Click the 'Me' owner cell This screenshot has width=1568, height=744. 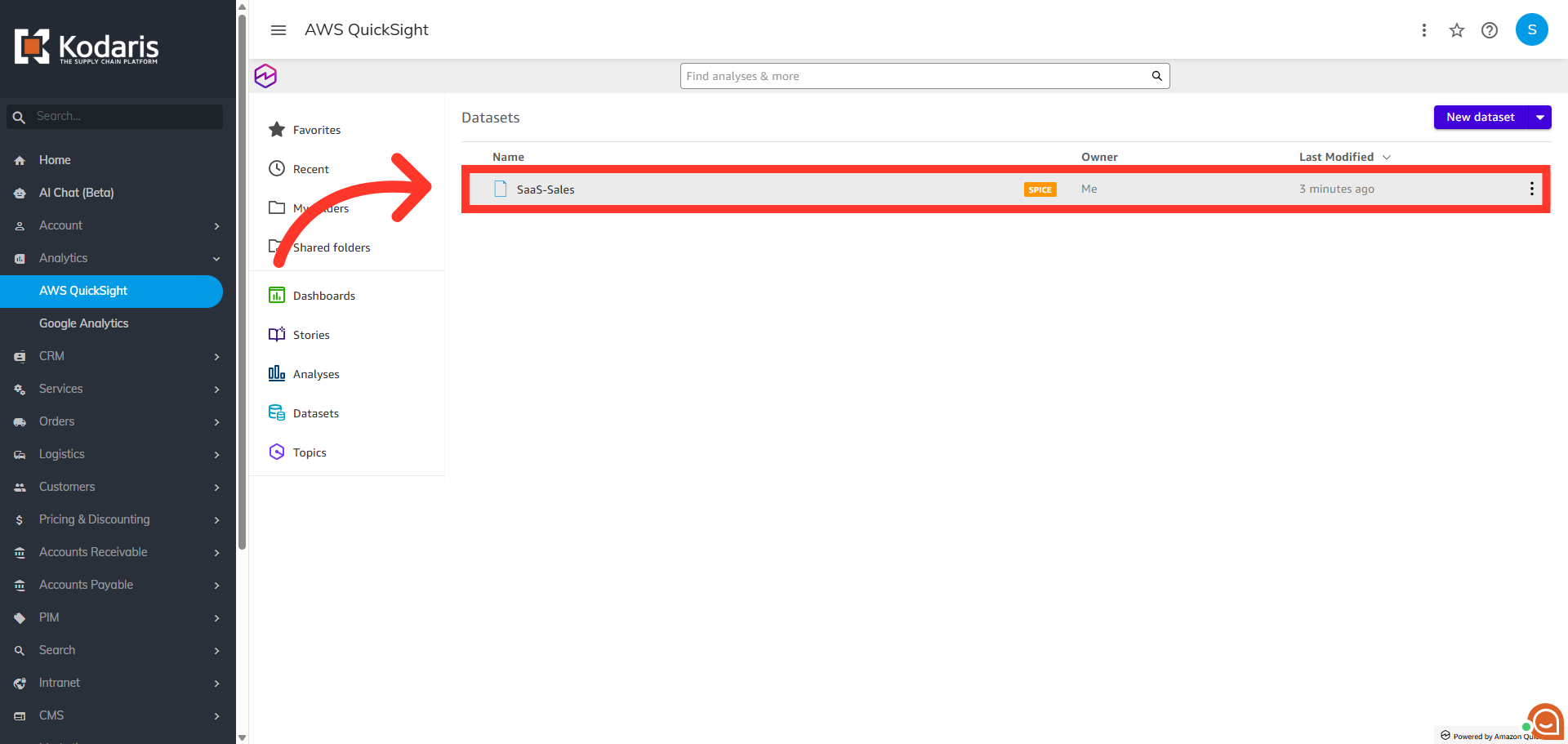1089,189
